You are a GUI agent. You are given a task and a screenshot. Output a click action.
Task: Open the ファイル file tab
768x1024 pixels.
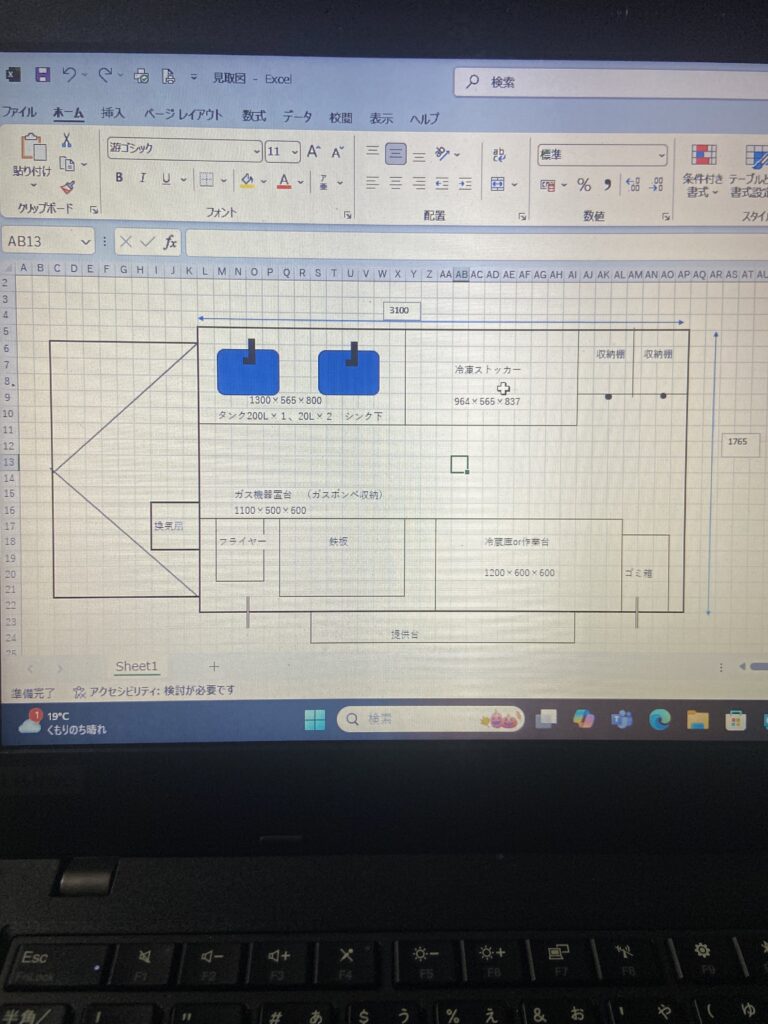tap(19, 112)
